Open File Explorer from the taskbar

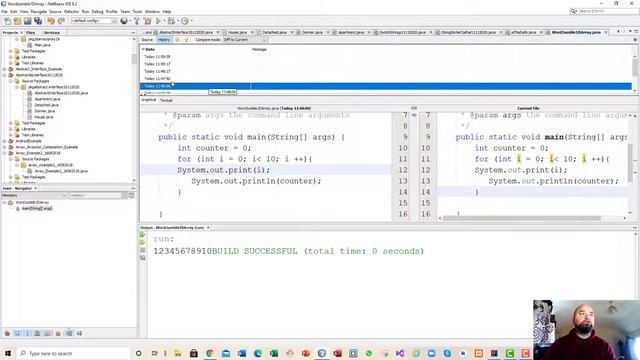tap(178, 353)
